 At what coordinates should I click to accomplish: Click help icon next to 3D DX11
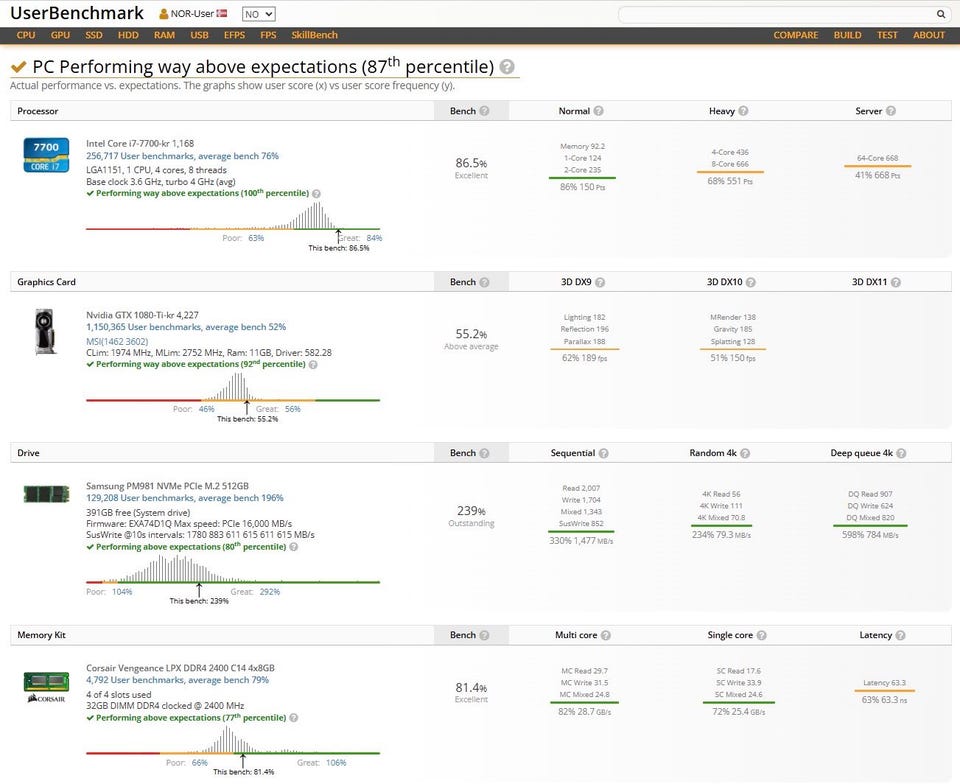[895, 282]
